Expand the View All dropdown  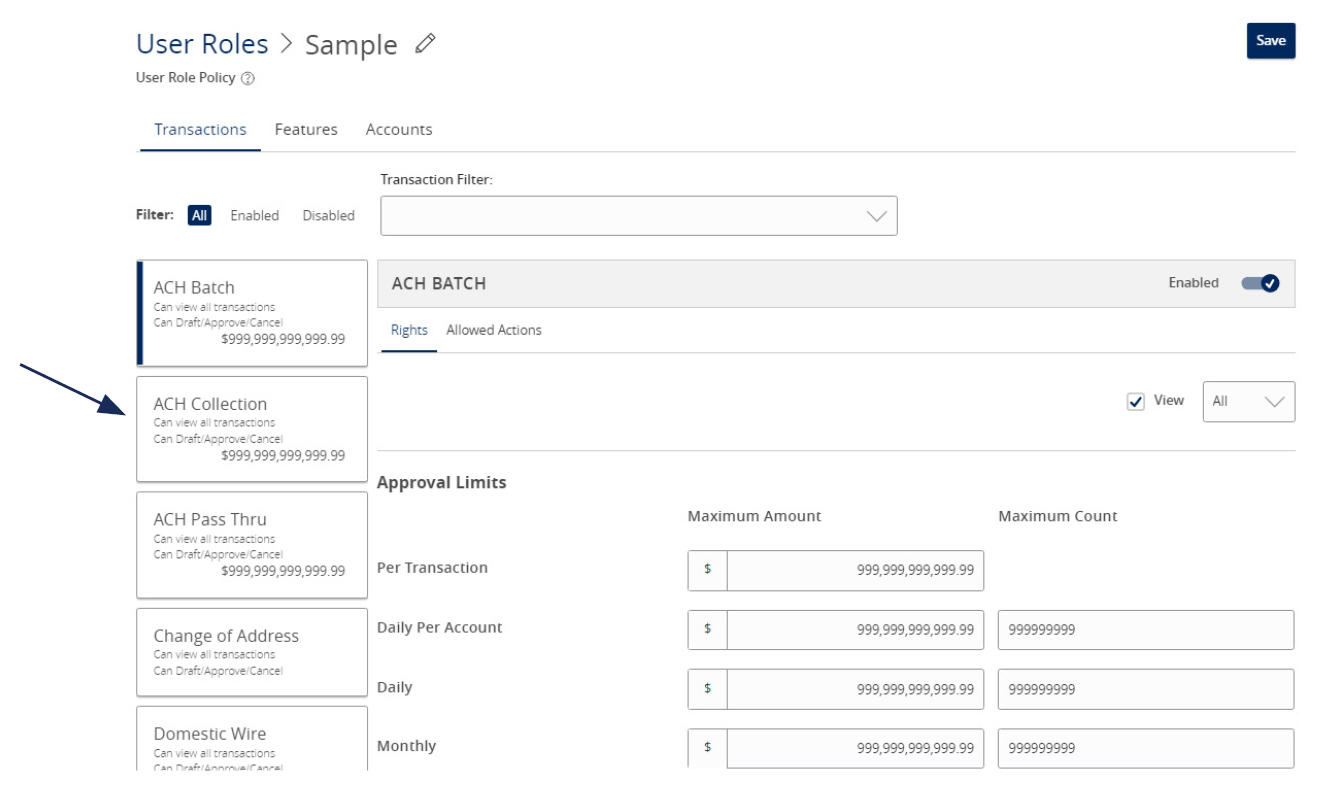(x=1249, y=400)
